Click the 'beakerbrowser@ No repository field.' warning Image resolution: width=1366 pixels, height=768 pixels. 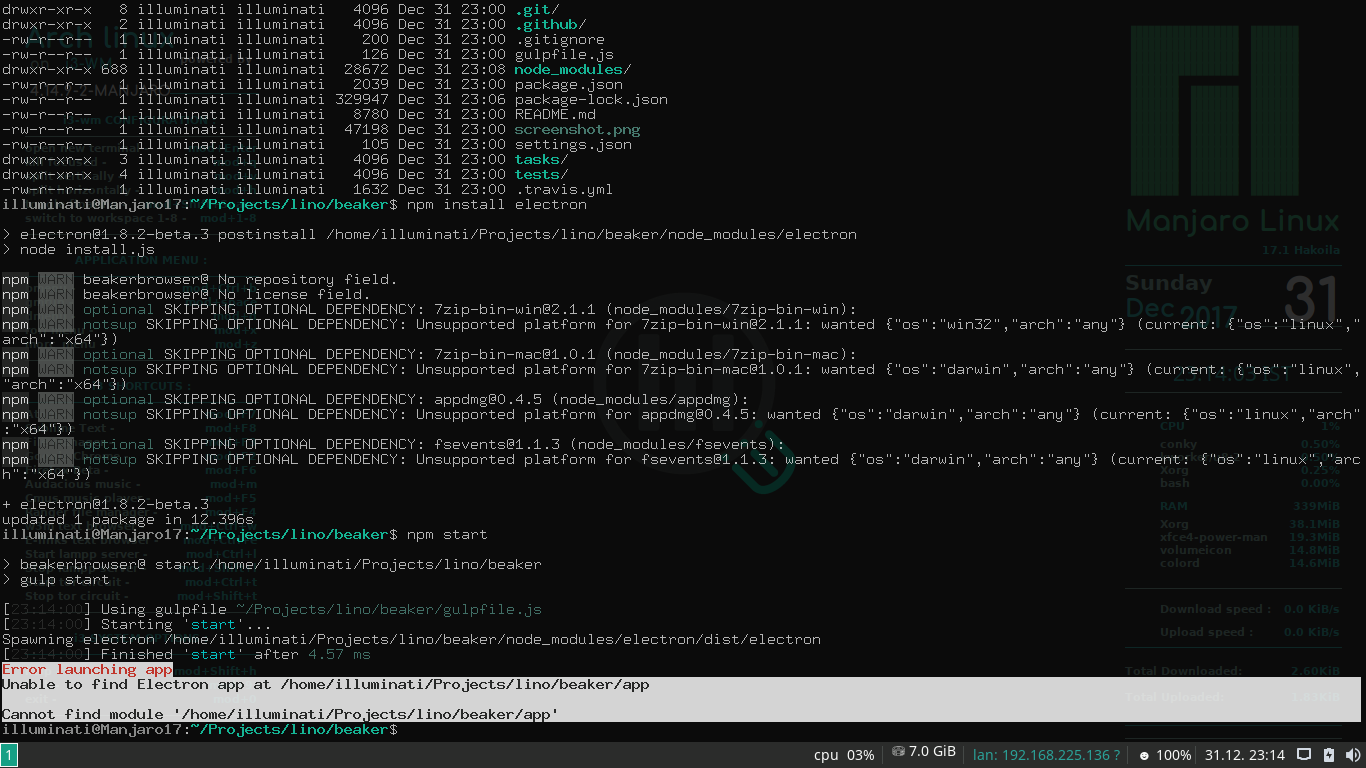[200, 279]
